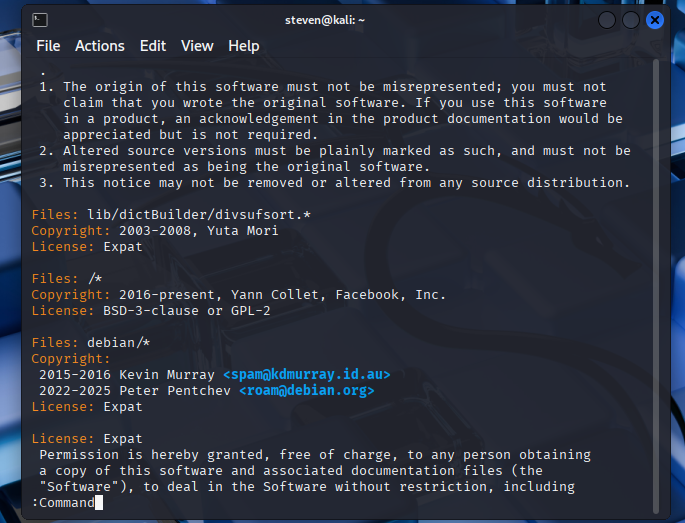Click the lib/dictBuilder/divsufsort.* file path text
This screenshot has width=685, height=523.
pos(186,214)
